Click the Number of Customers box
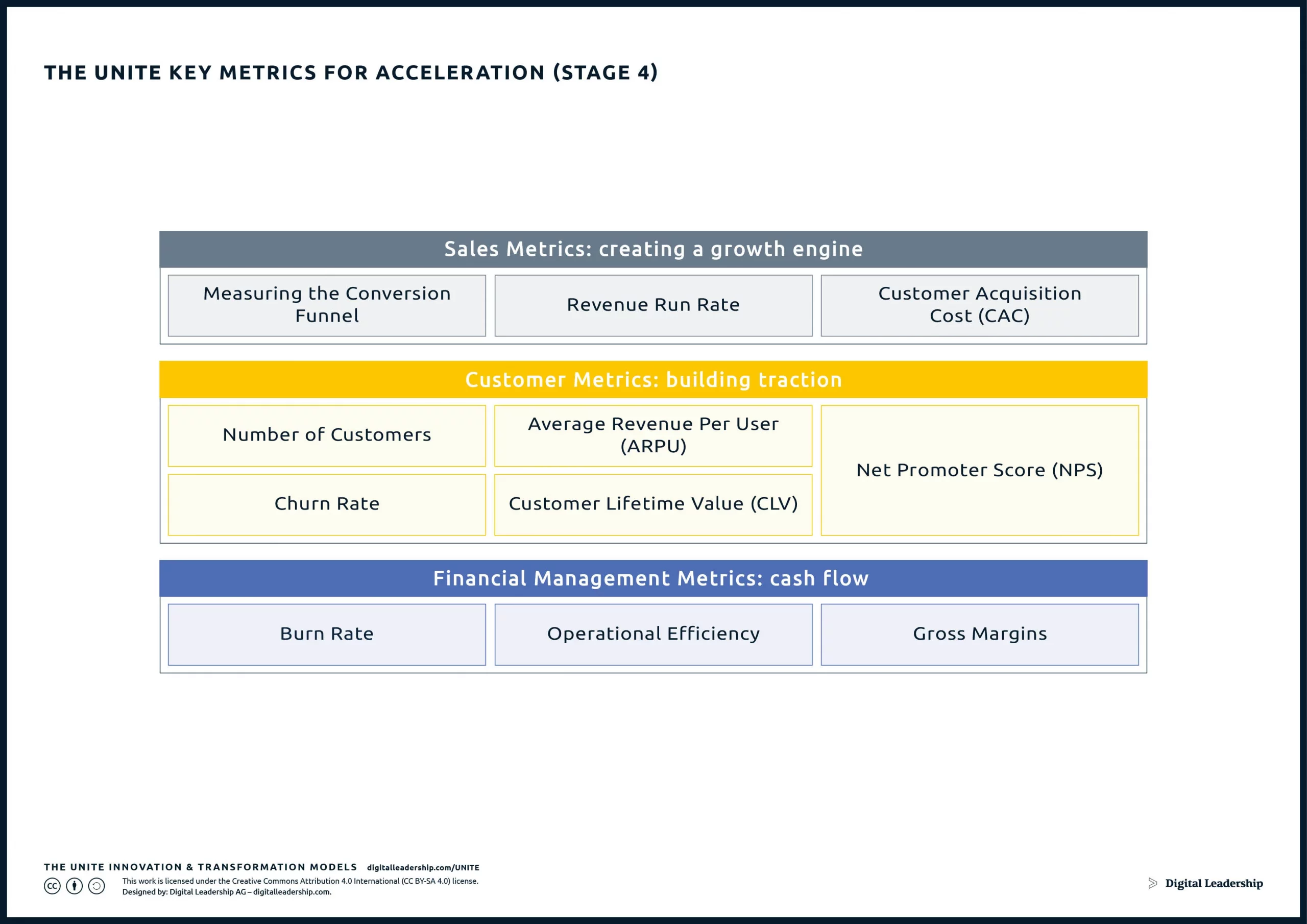Image resolution: width=1307 pixels, height=924 pixels. click(327, 435)
